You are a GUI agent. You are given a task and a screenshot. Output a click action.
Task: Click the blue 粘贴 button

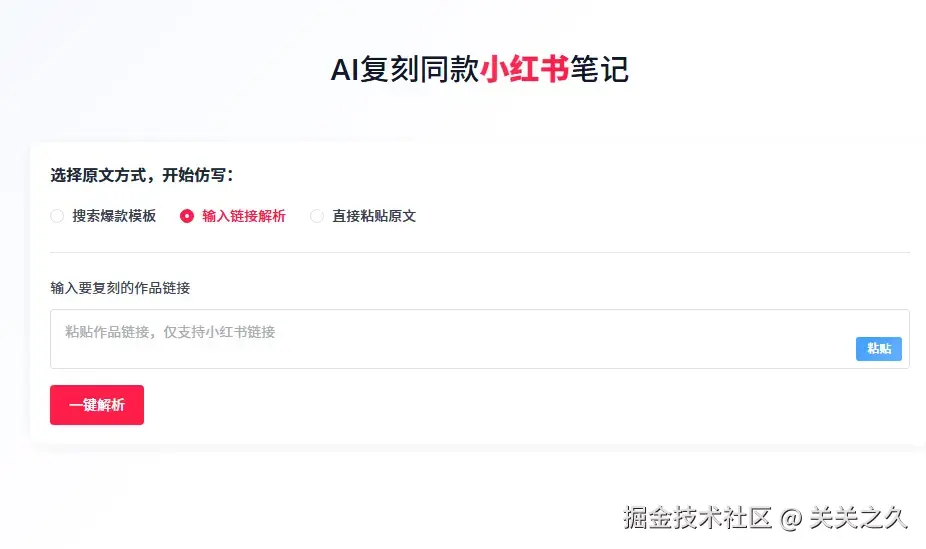tap(878, 348)
